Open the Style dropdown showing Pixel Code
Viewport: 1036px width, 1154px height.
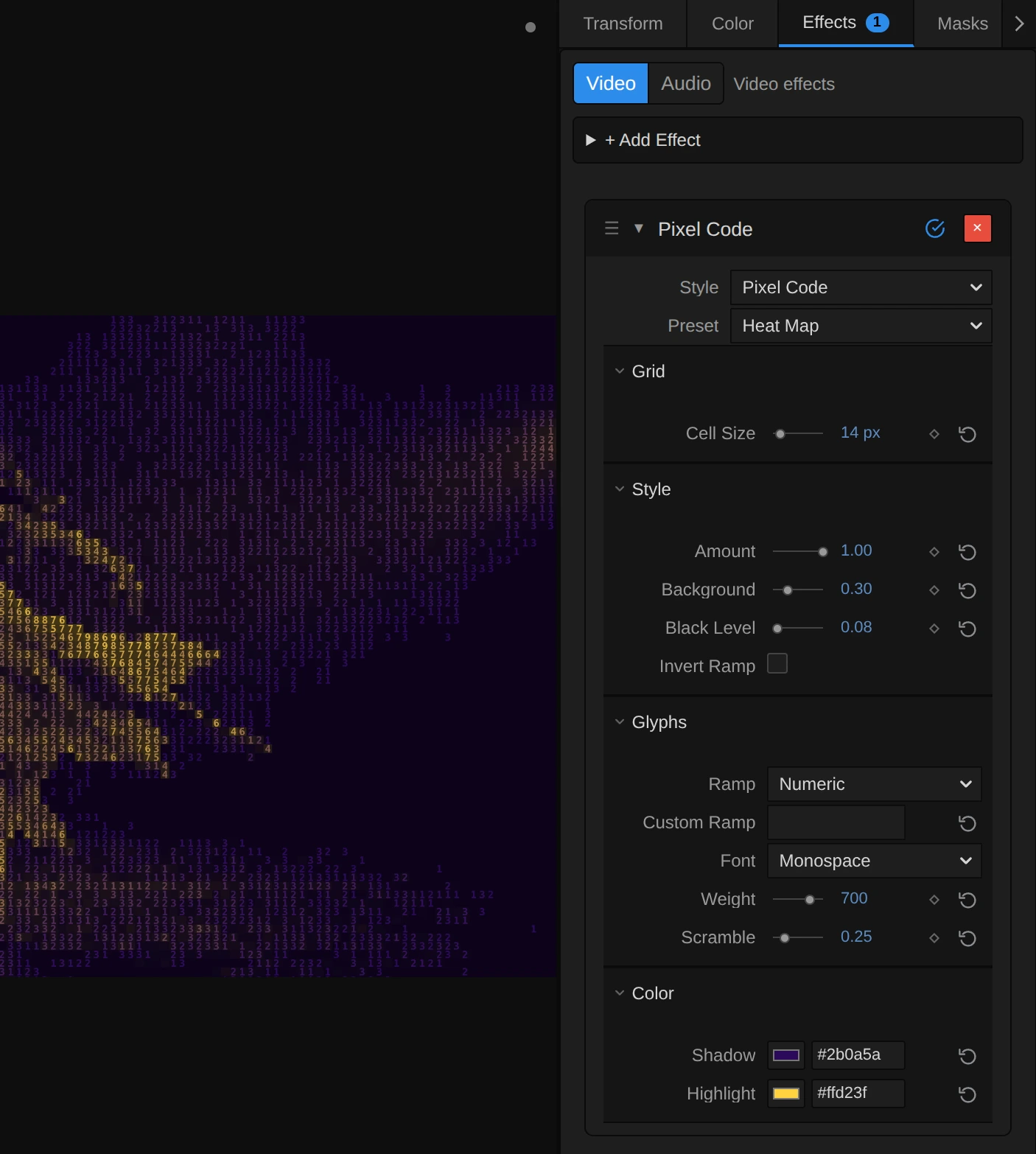(861, 287)
